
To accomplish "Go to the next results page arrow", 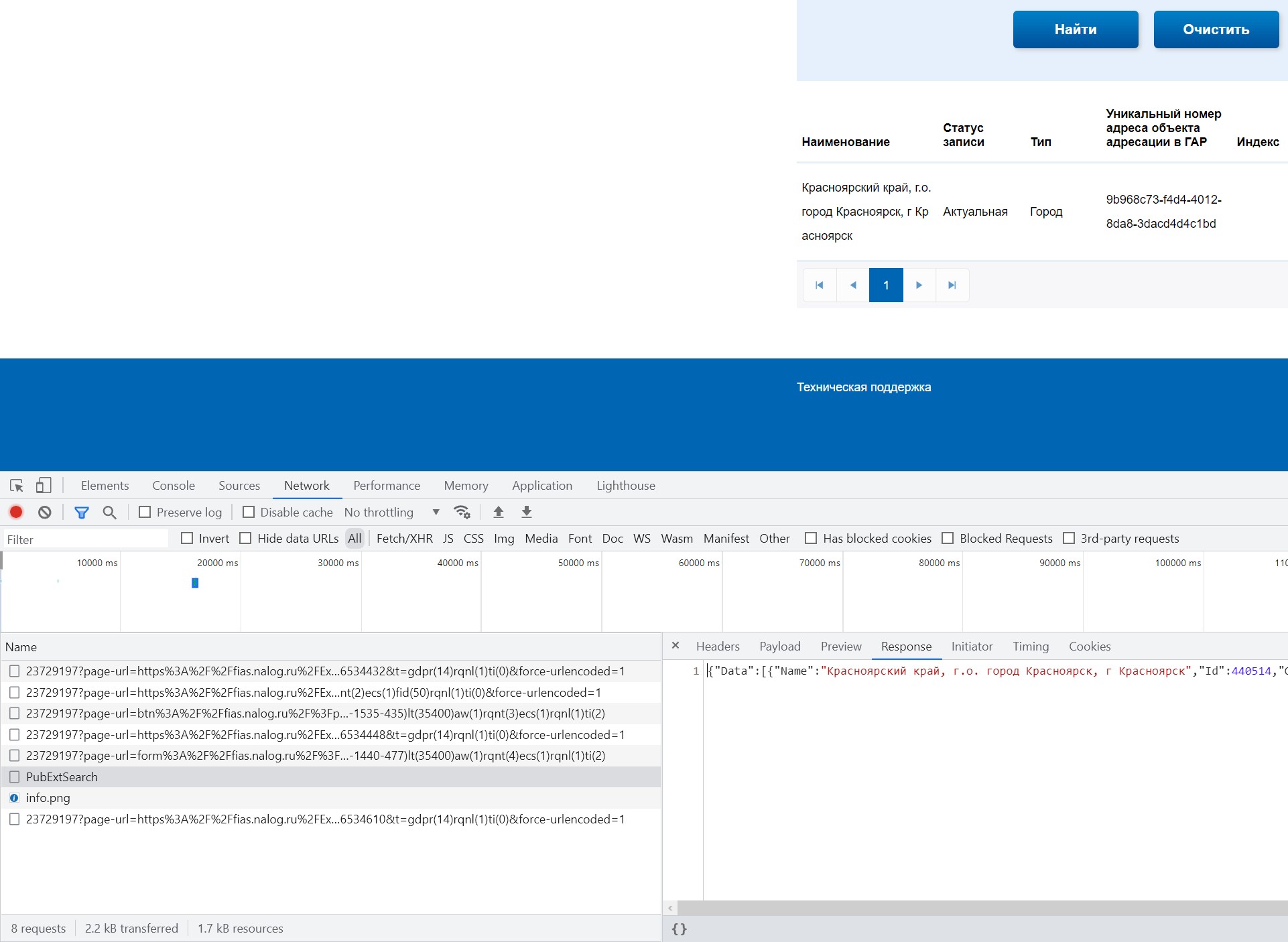I will tap(919, 285).
